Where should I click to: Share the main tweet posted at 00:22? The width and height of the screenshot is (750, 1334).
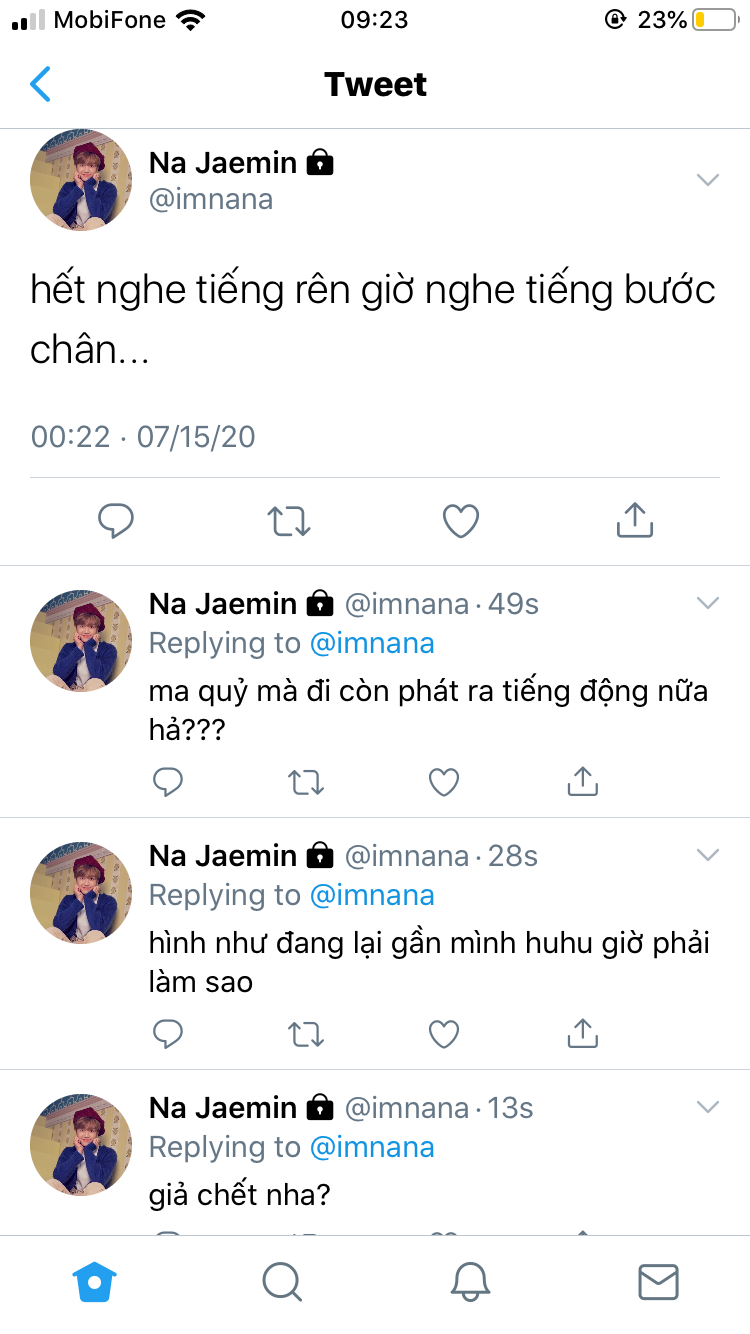coord(634,520)
